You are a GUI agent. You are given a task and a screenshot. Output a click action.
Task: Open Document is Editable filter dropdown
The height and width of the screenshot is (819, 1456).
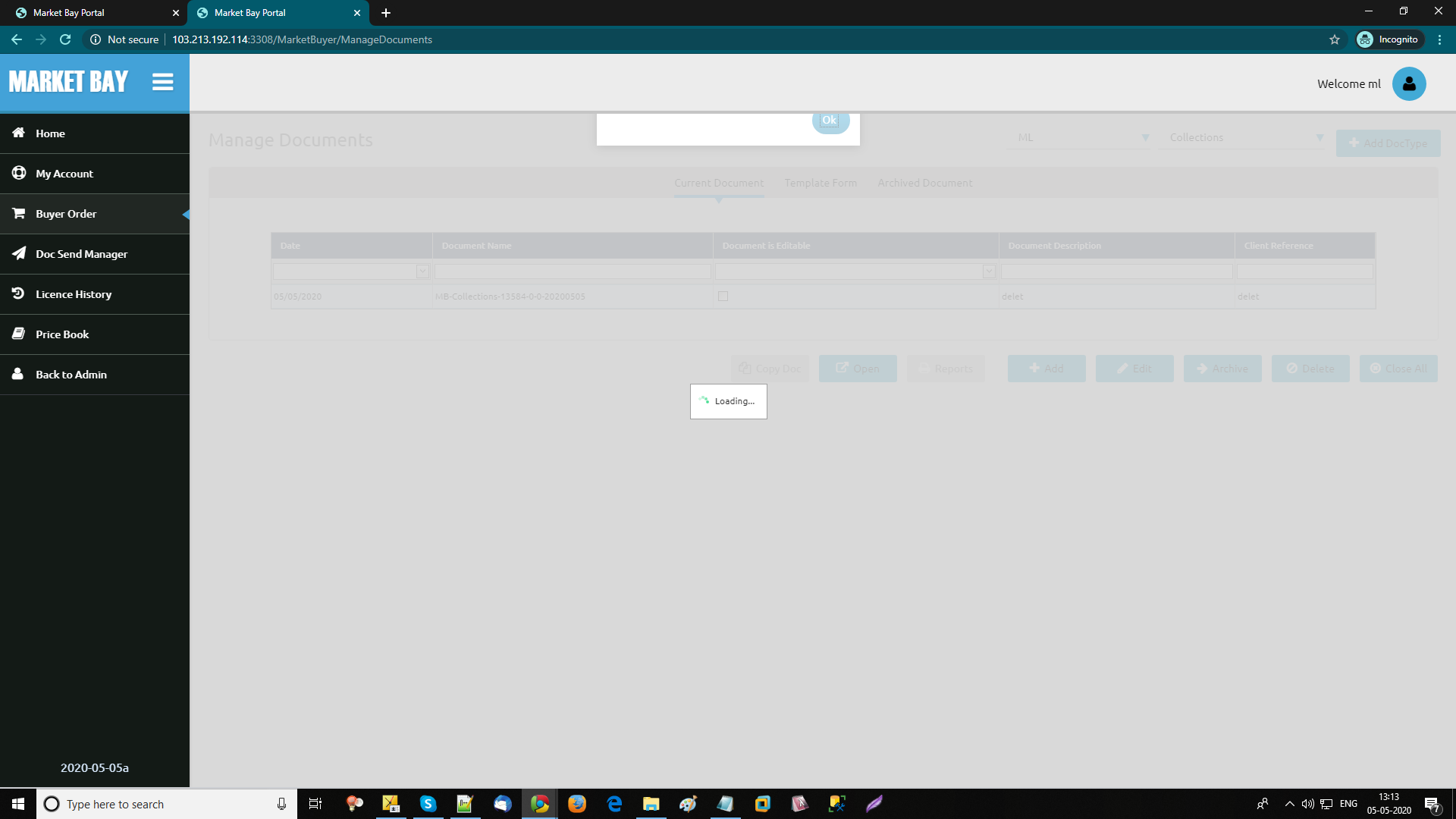988,271
